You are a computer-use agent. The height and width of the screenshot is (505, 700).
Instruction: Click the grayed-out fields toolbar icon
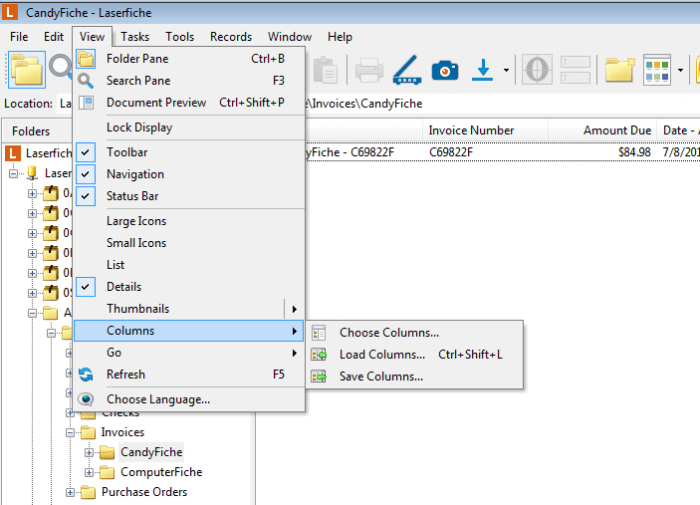click(x=575, y=70)
